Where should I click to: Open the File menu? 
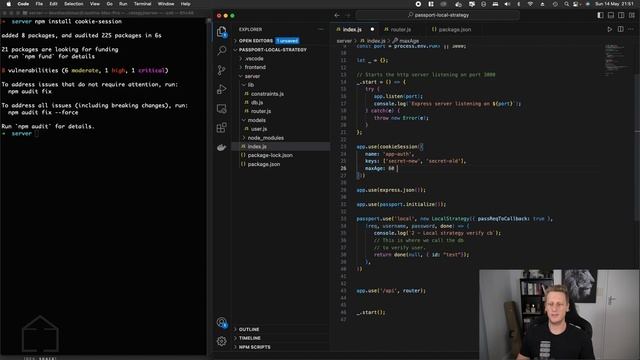click(x=39, y=4)
